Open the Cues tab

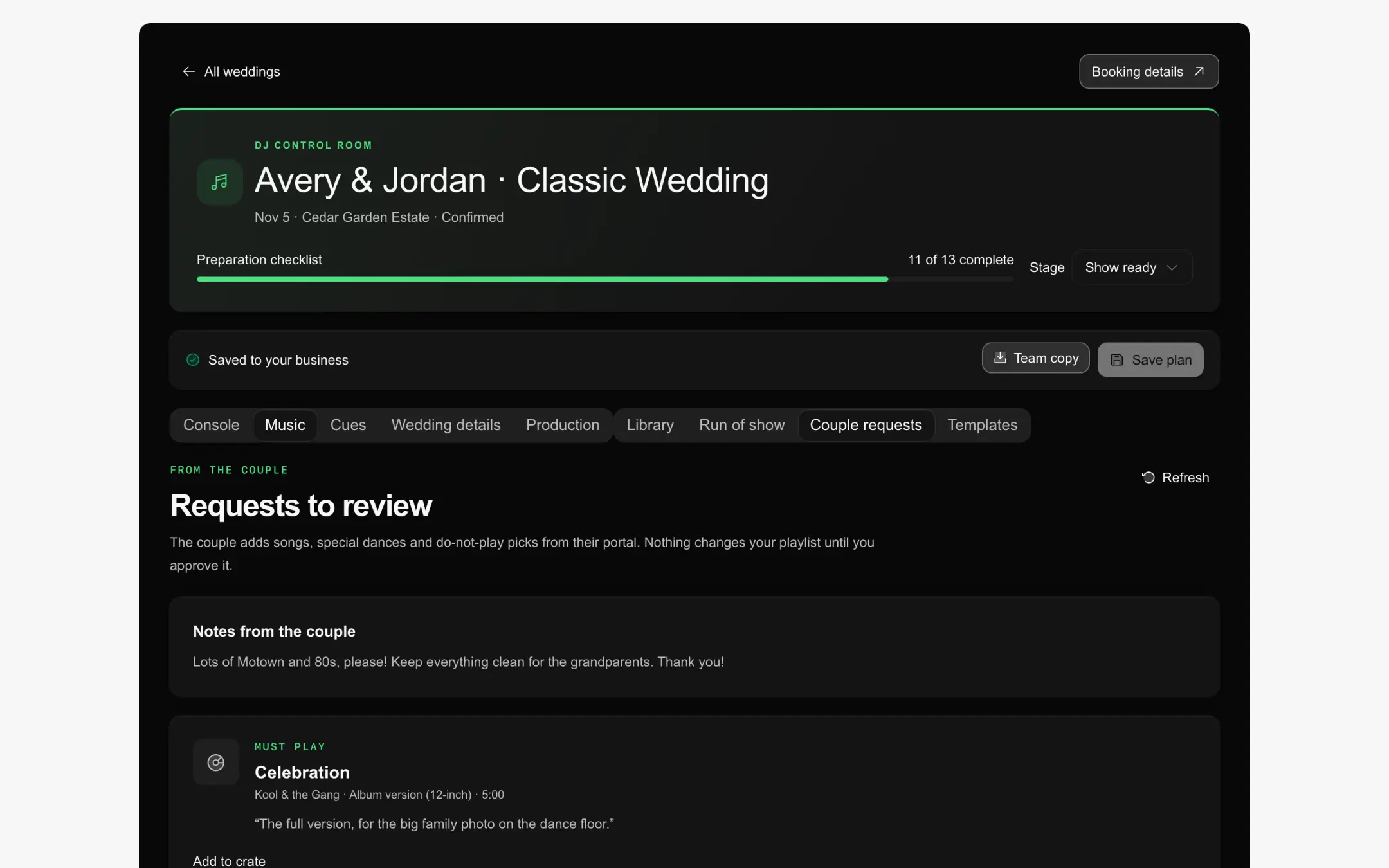point(348,425)
